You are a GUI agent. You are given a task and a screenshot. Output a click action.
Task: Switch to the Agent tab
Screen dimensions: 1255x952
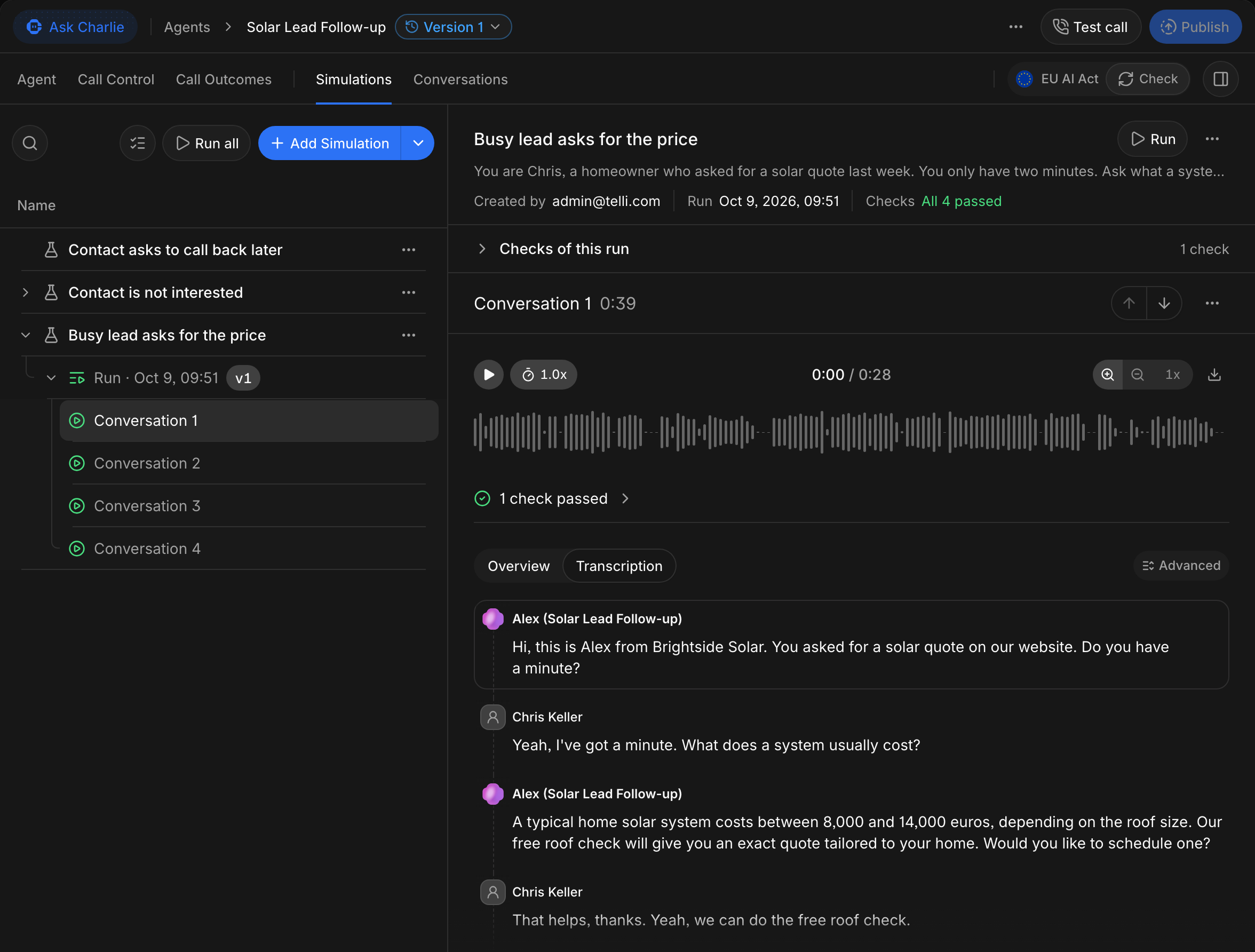click(36, 80)
